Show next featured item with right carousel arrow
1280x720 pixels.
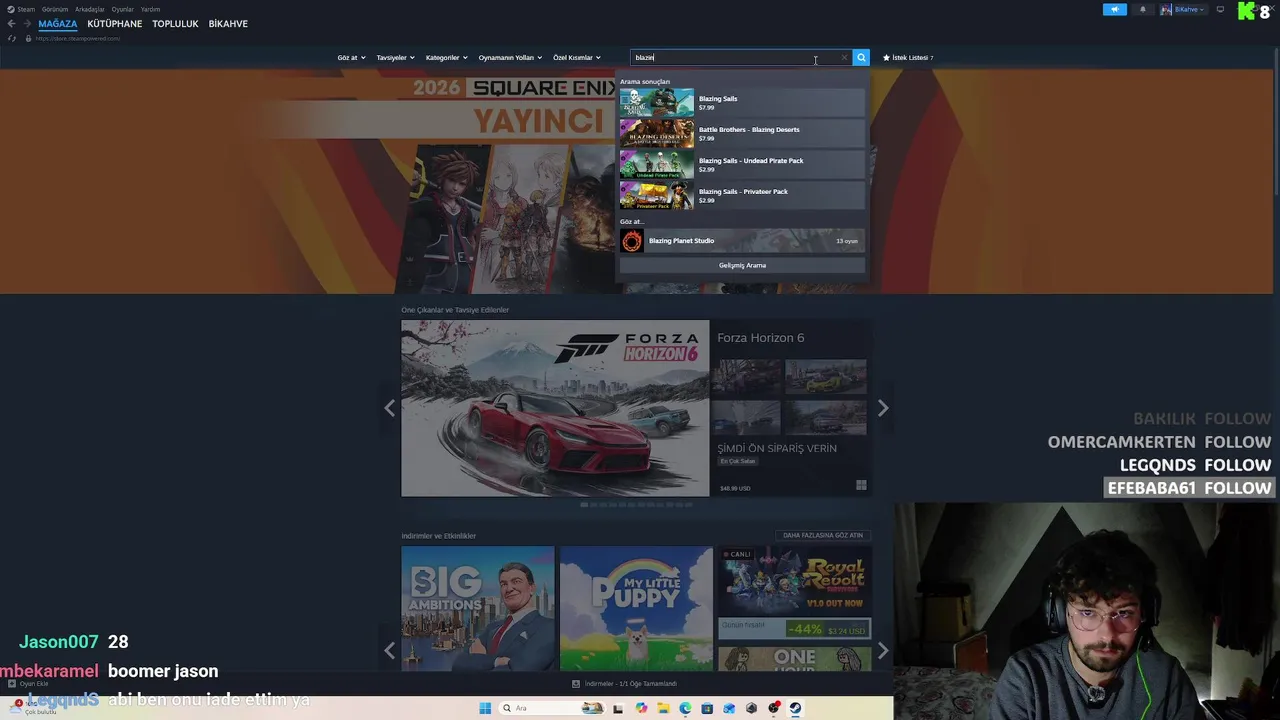click(883, 408)
